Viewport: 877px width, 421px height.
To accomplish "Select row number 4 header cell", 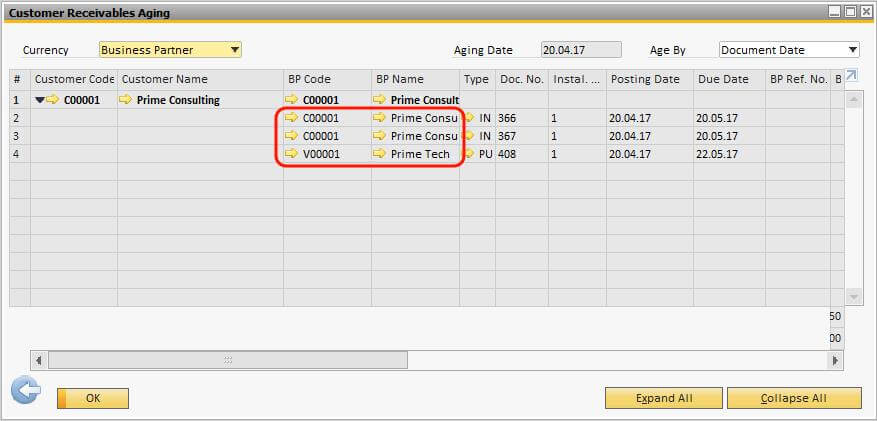I will coord(20,154).
